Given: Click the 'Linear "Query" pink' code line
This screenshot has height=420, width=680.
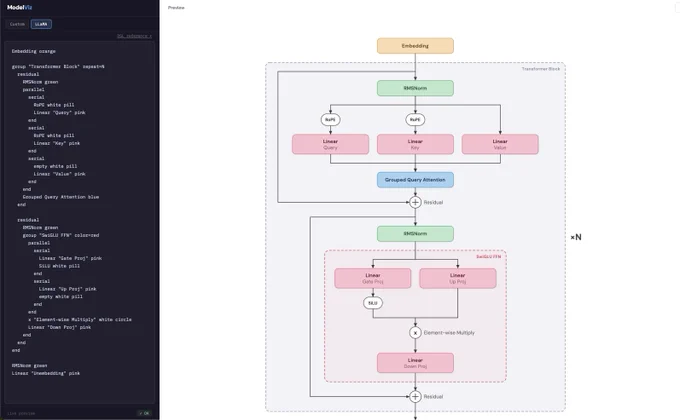Looking at the screenshot, I should [x=59, y=113].
